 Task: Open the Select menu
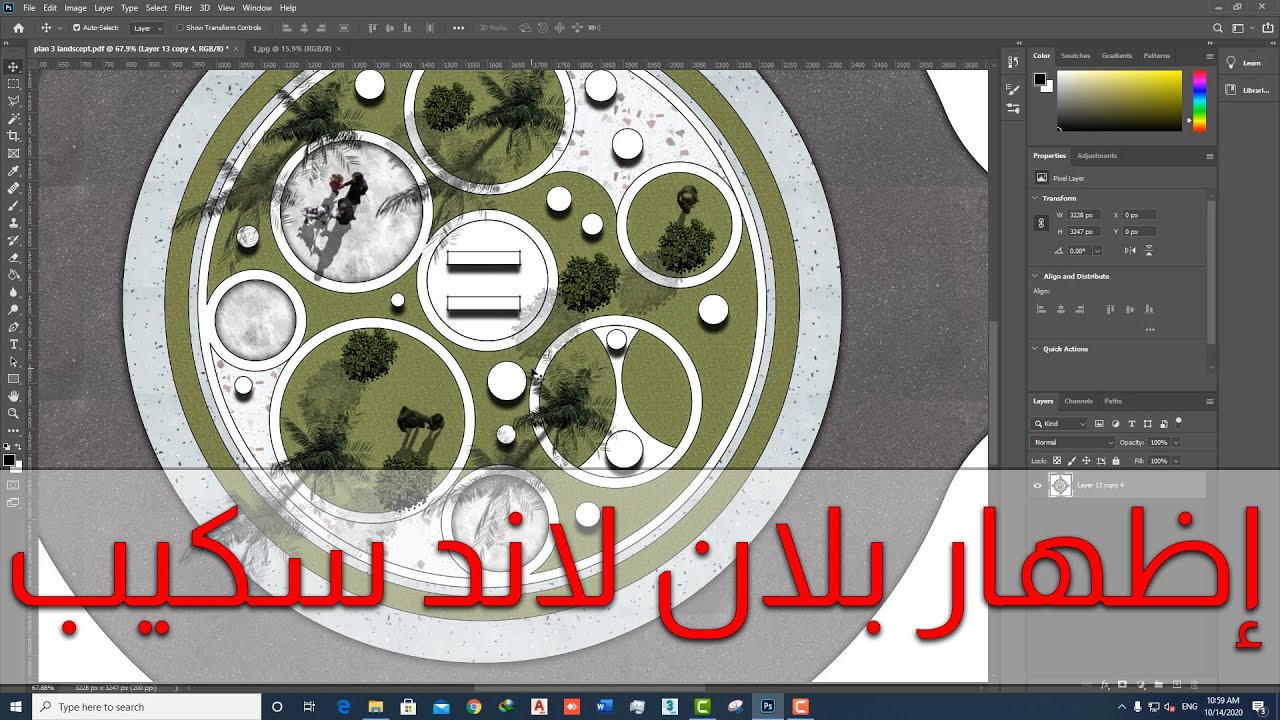156,8
